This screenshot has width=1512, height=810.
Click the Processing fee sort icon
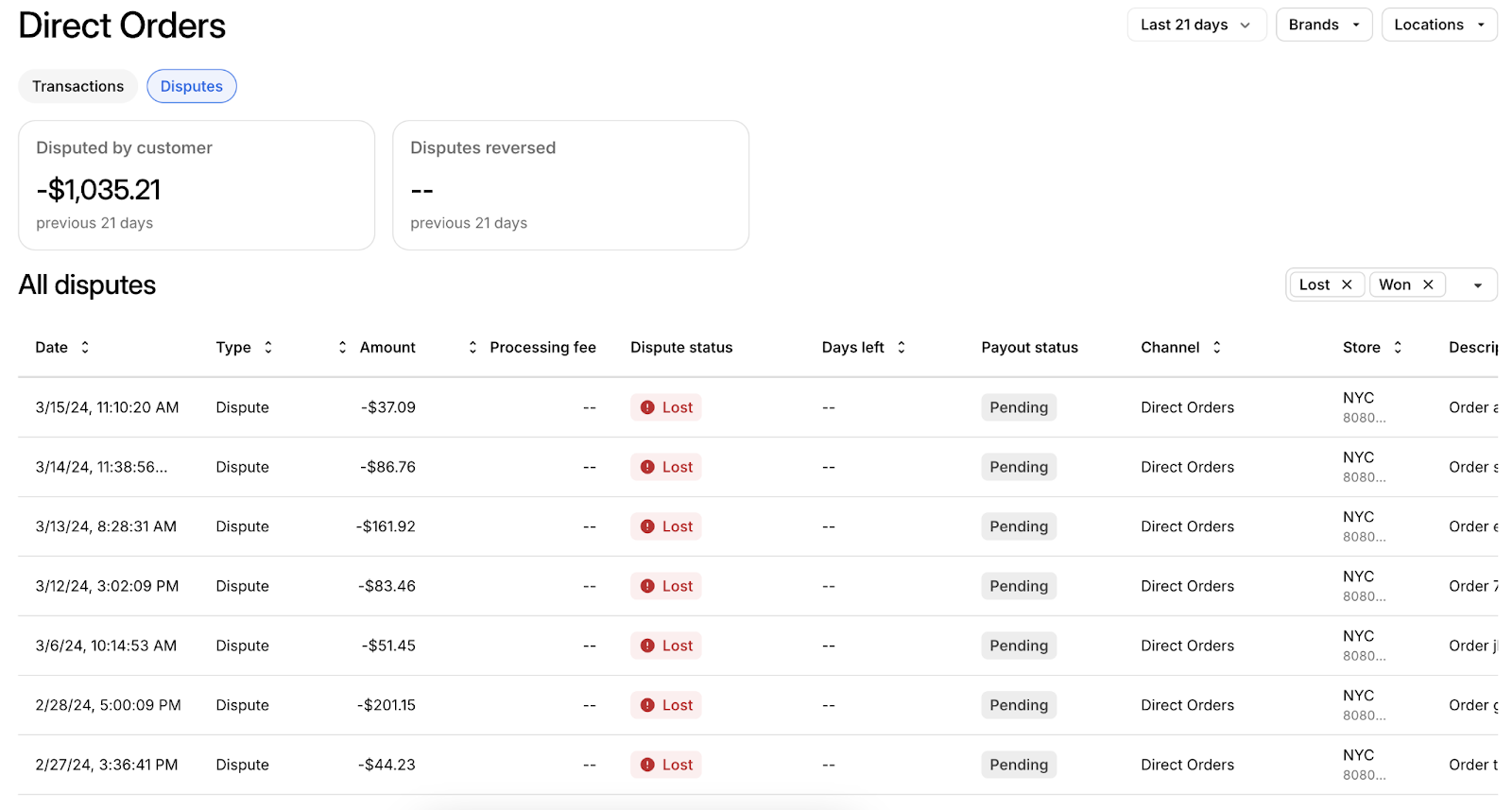(x=472, y=348)
